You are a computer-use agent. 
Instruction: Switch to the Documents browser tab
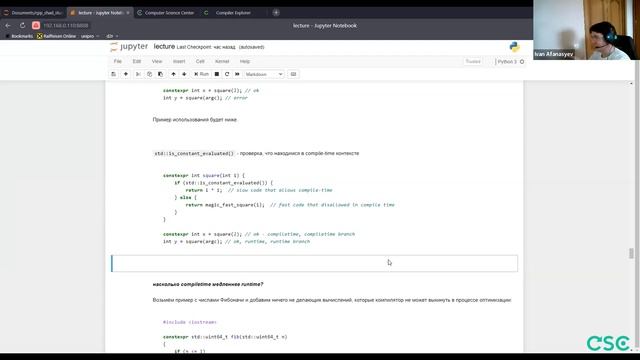(x=33, y=13)
